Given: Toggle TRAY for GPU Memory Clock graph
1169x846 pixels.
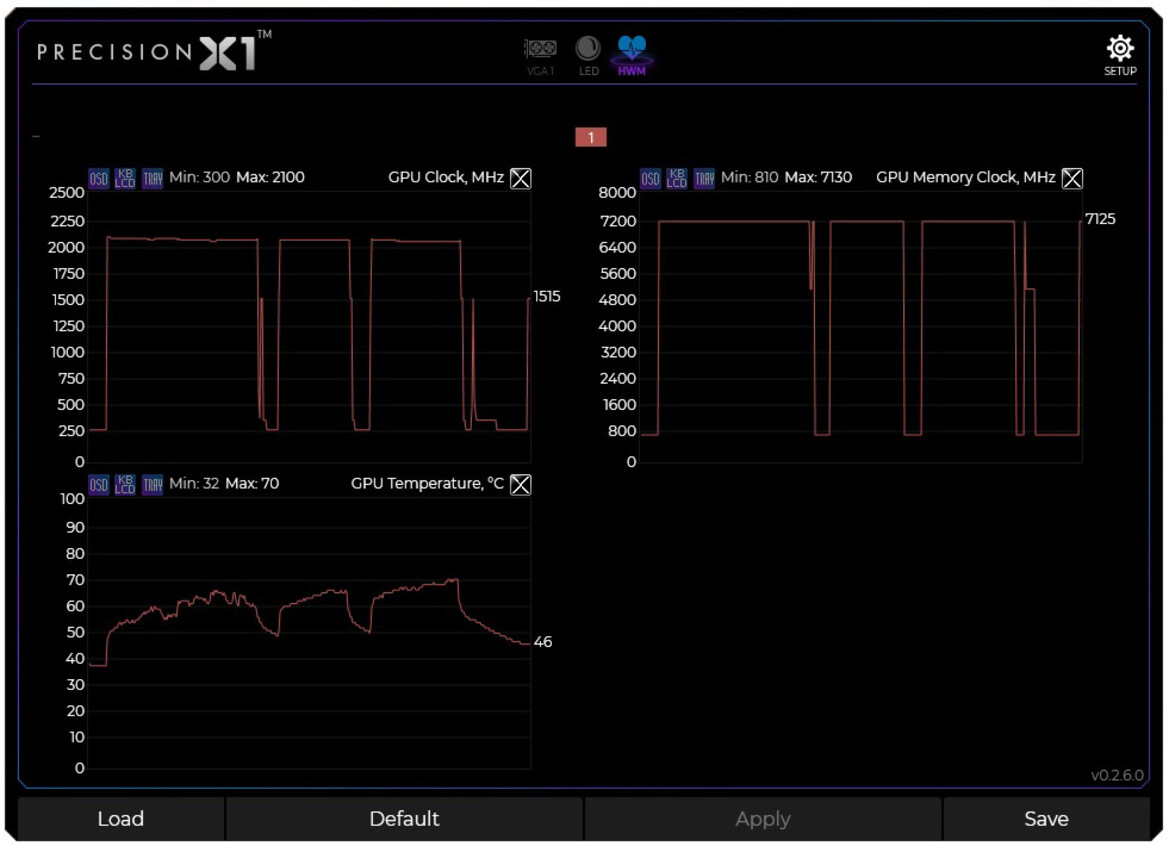Looking at the screenshot, I should 704,178.
